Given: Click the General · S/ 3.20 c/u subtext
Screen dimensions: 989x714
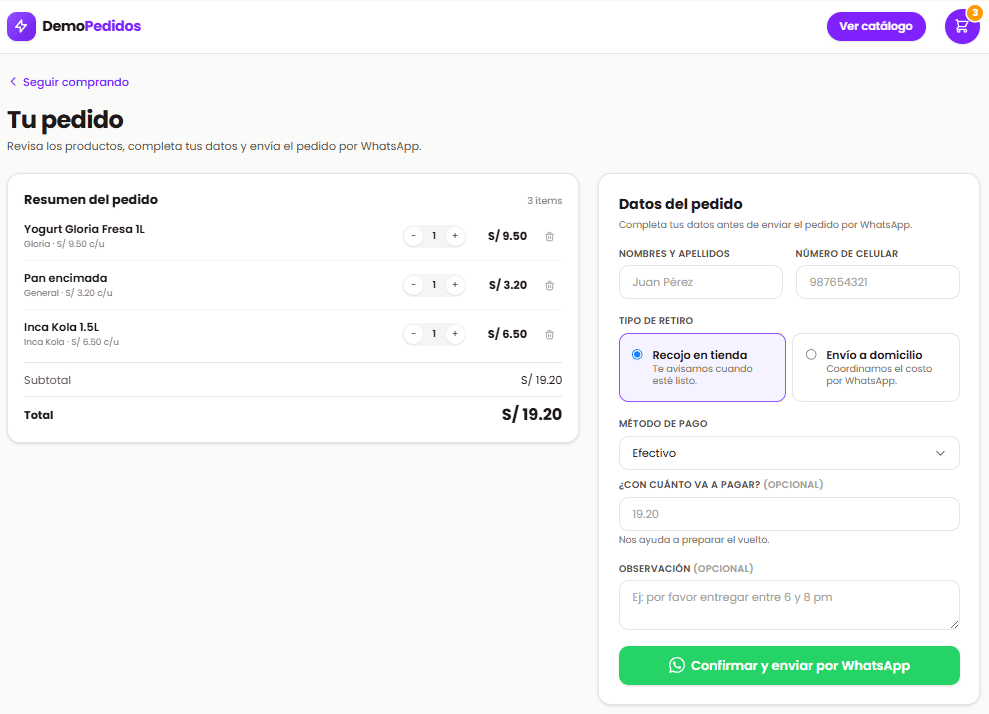Looking at the screenshot, I should 68,293.
